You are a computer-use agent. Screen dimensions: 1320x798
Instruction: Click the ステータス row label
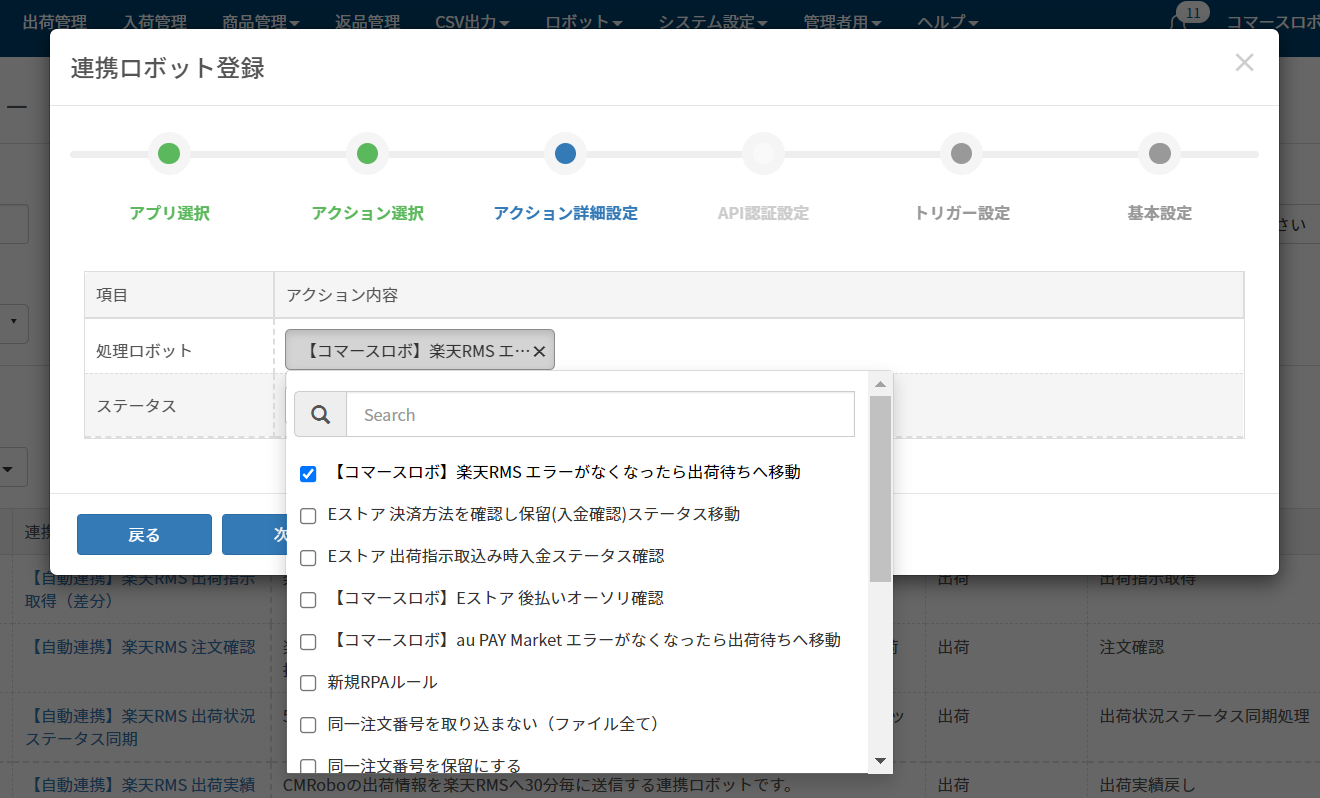tap(136, 406)
